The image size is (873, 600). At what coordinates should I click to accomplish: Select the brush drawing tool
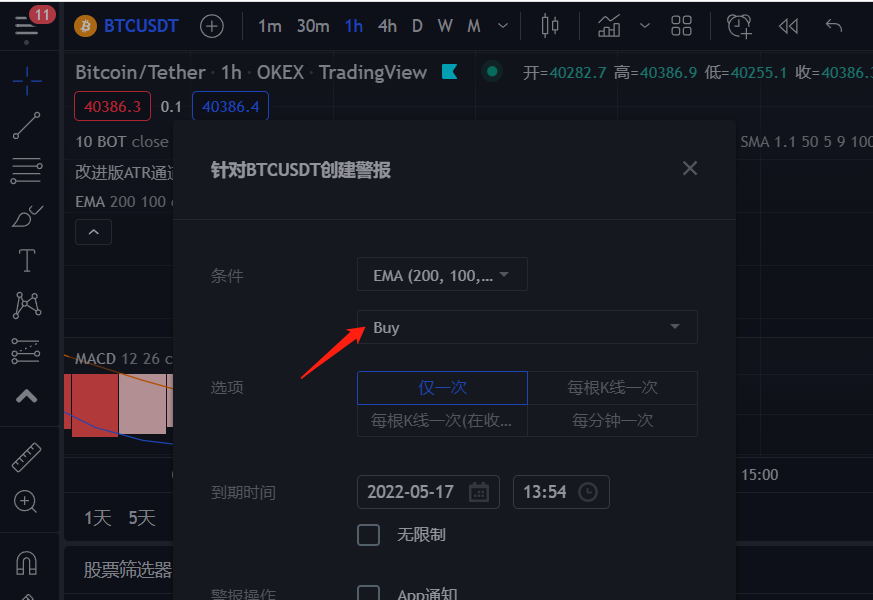pyautogui.click(x=27, y=216)
